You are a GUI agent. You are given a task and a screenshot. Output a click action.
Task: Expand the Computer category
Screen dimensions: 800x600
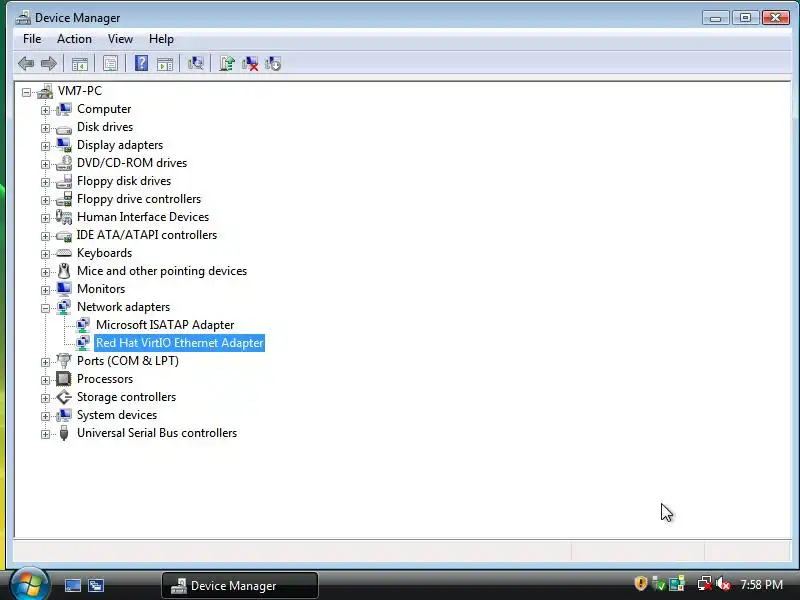[45, 110]
